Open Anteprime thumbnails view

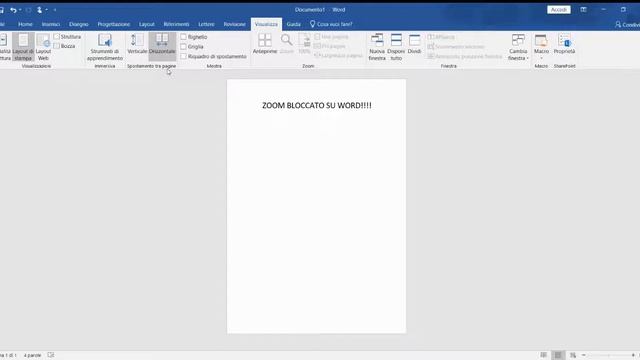pos(265,44)
